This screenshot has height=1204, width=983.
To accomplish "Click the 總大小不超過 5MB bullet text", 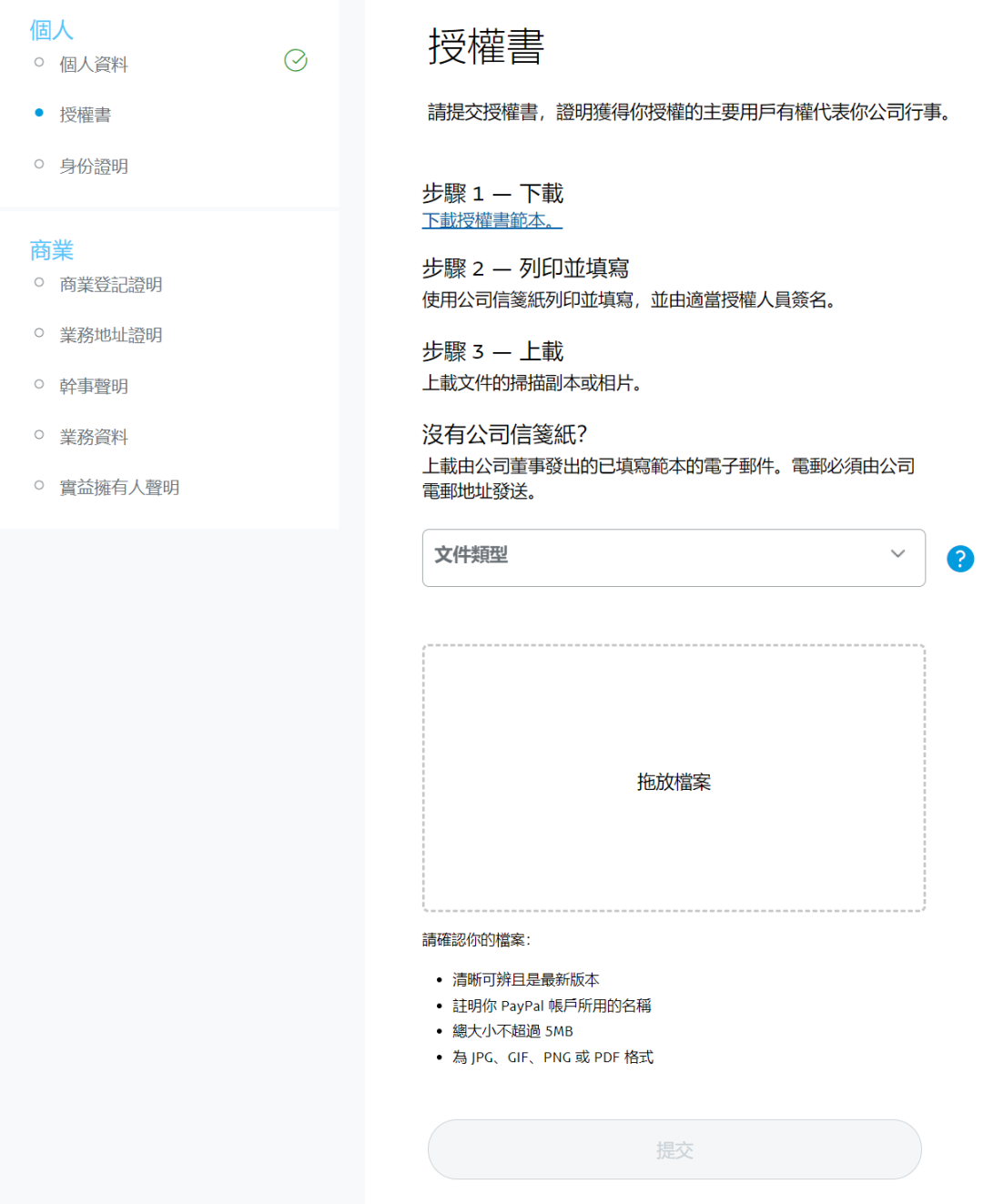I will 512,1031.
